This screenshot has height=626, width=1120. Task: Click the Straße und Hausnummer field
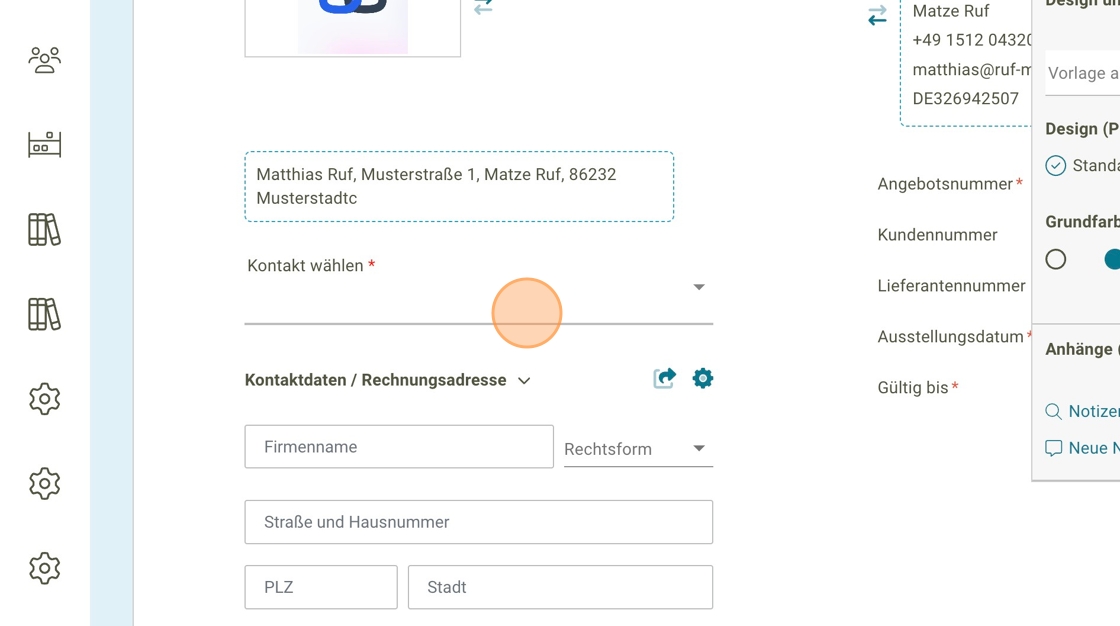(478, 522)
